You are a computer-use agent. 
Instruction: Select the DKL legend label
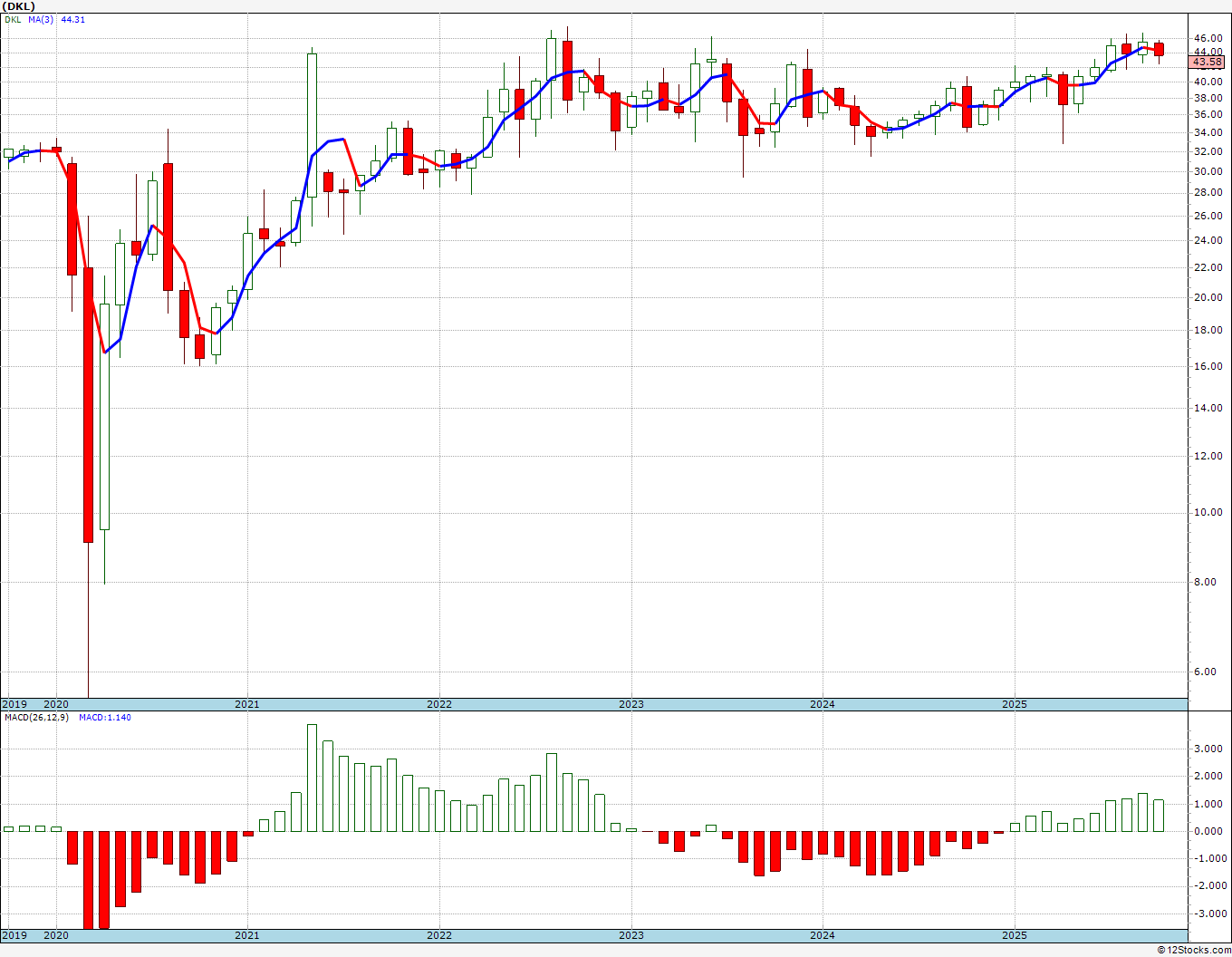tap(12, 19)
